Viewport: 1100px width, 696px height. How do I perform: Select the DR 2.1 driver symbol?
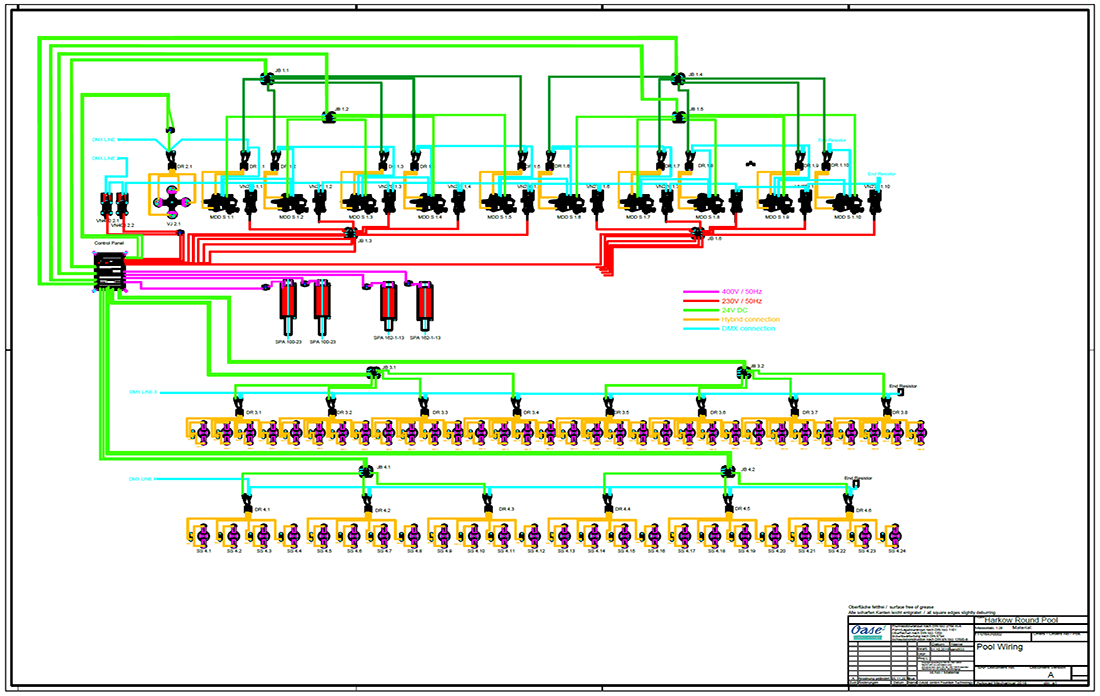click(x=171, y=163)
